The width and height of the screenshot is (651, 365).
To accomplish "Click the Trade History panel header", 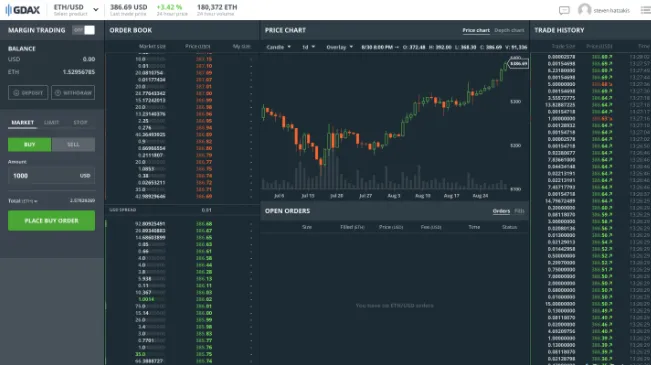I will (590, 30).
